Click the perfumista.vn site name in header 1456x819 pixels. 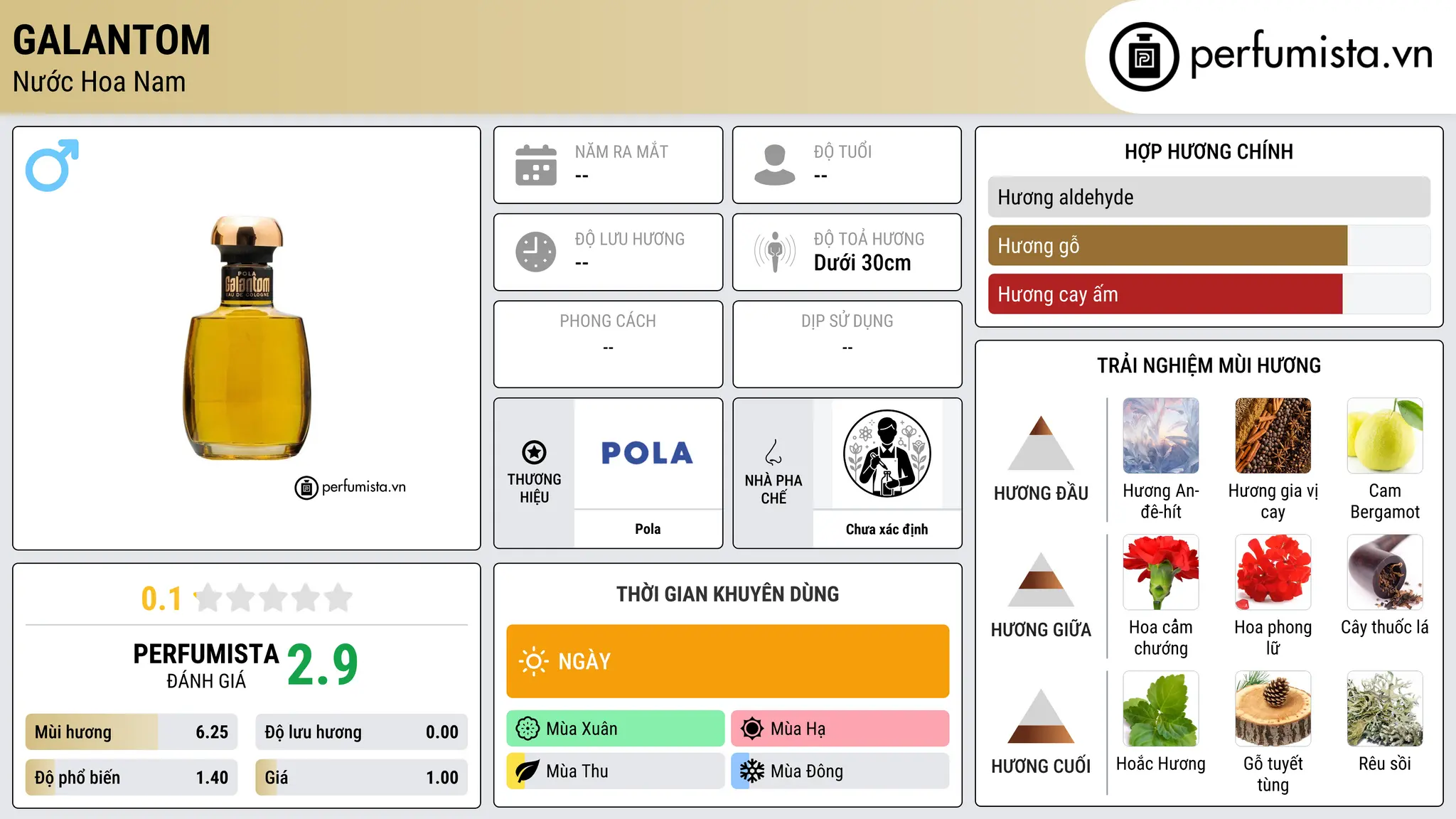1311,54
